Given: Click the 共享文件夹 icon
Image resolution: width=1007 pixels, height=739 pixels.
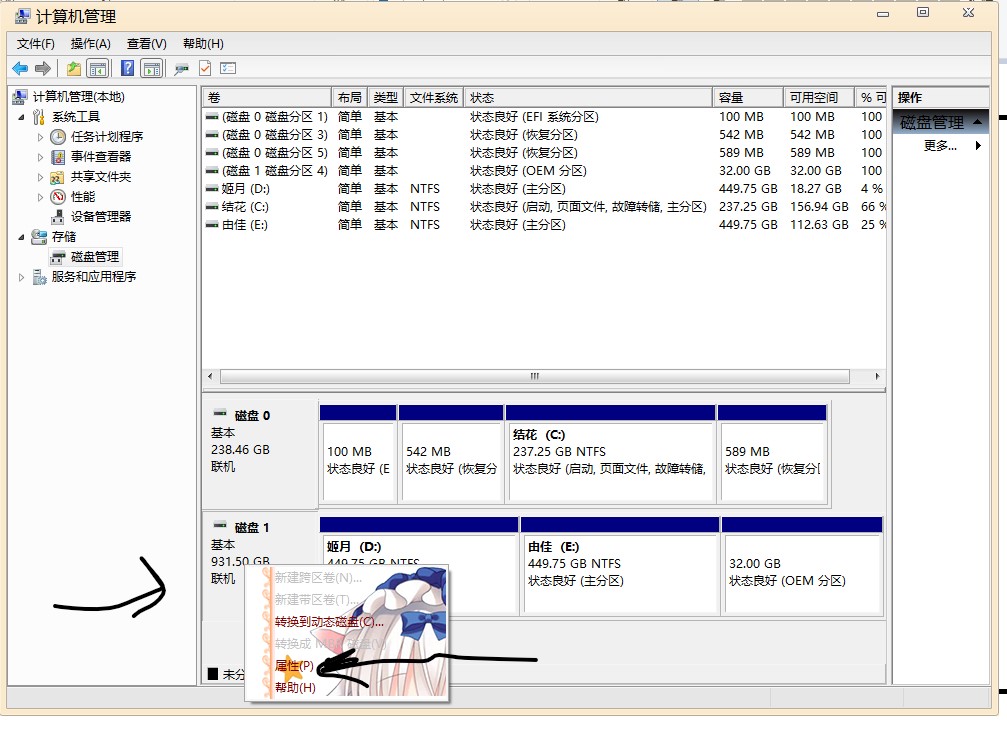Looking at the screenshot, I should (x=58, y=177).
